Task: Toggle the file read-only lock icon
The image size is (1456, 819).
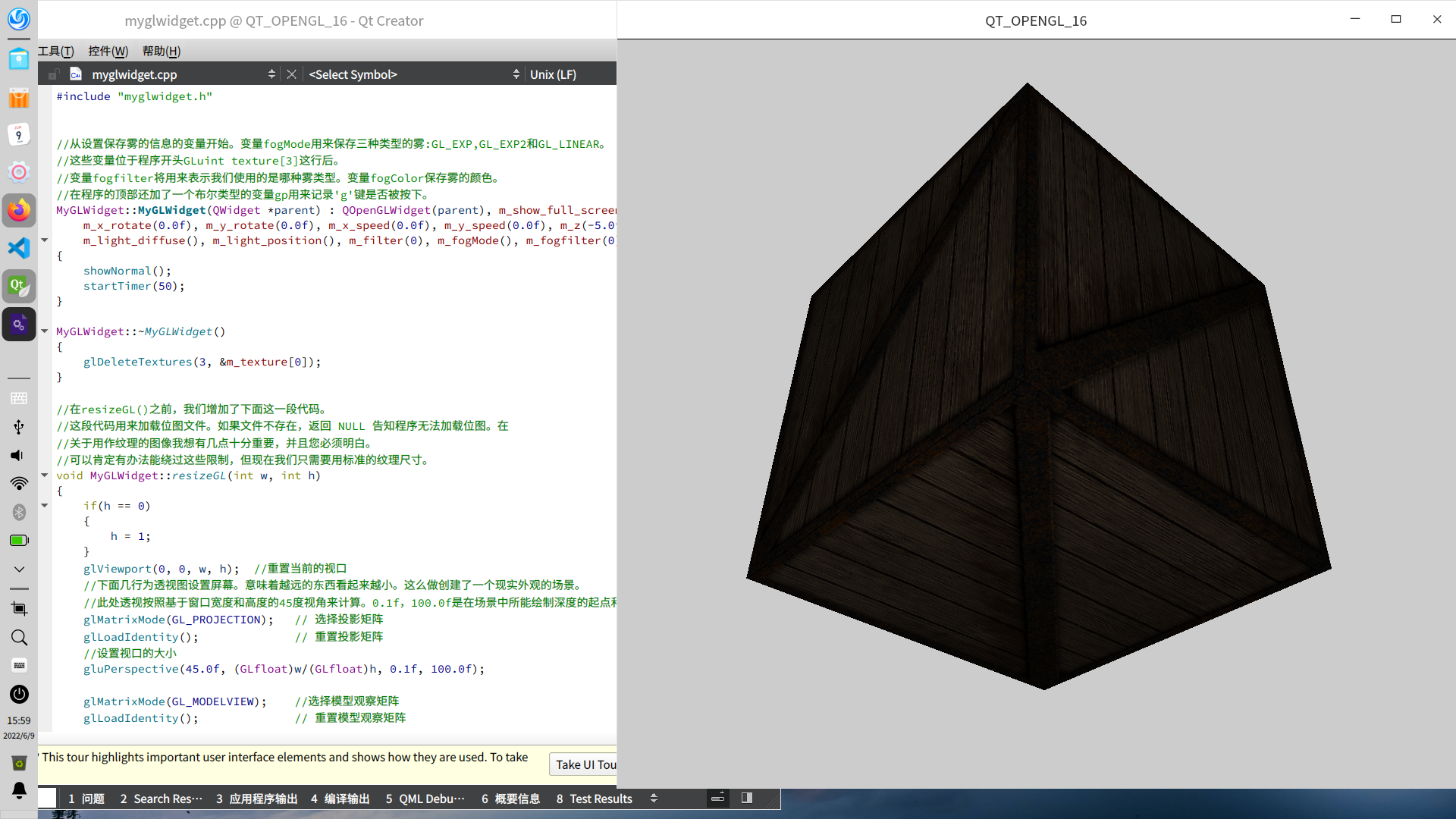Action: tap(53, 74)
